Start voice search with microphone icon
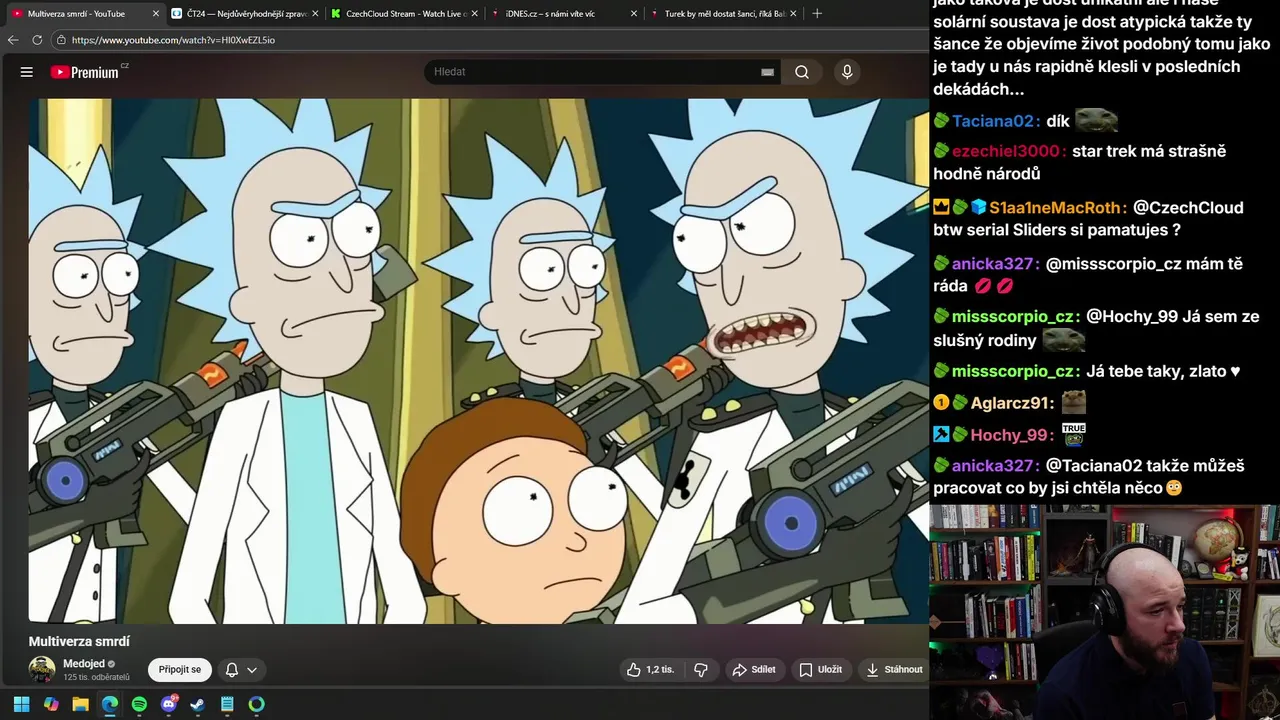 click(847, 72)
